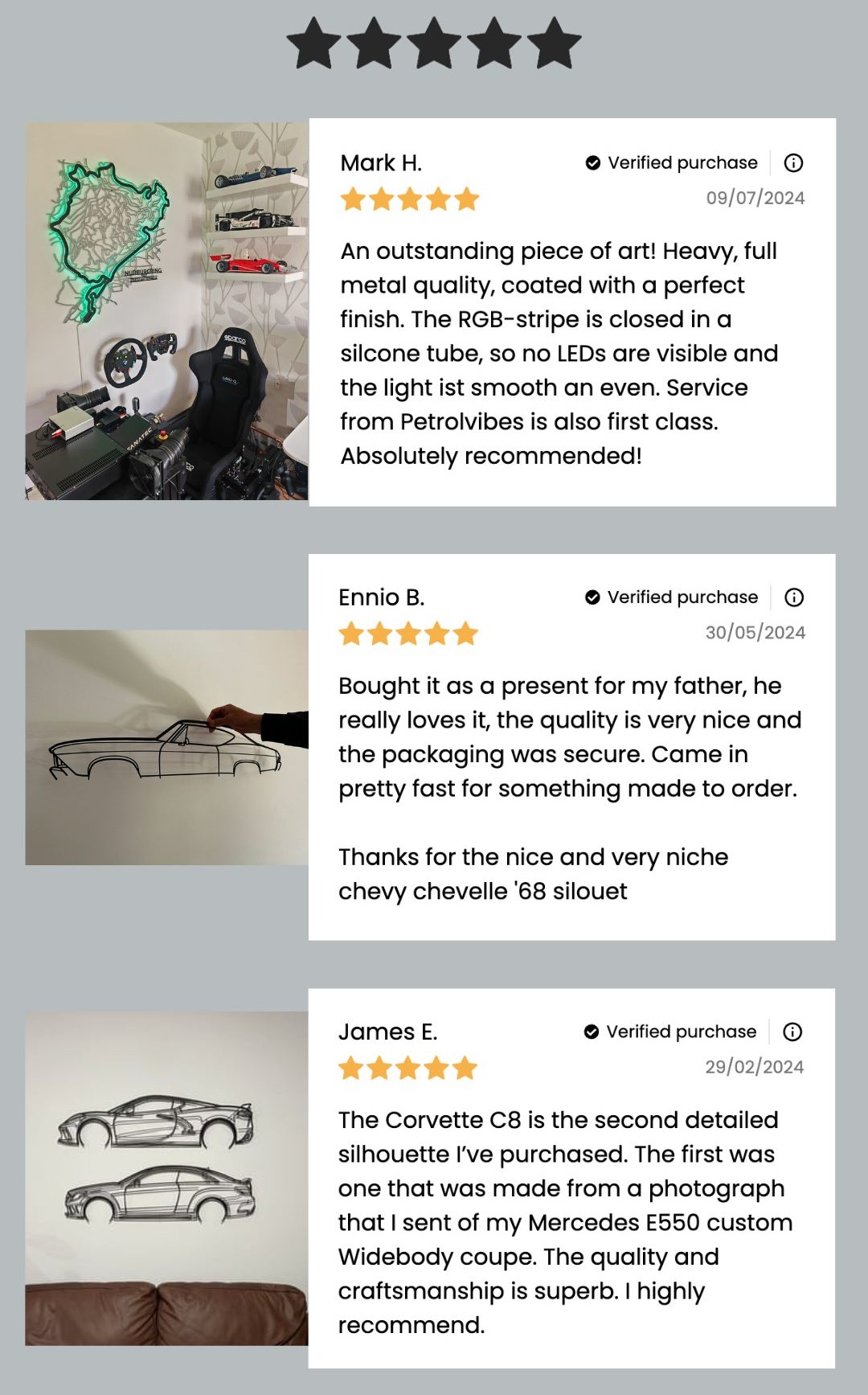Click the reviewer name Ennio B.

point(381,597)
